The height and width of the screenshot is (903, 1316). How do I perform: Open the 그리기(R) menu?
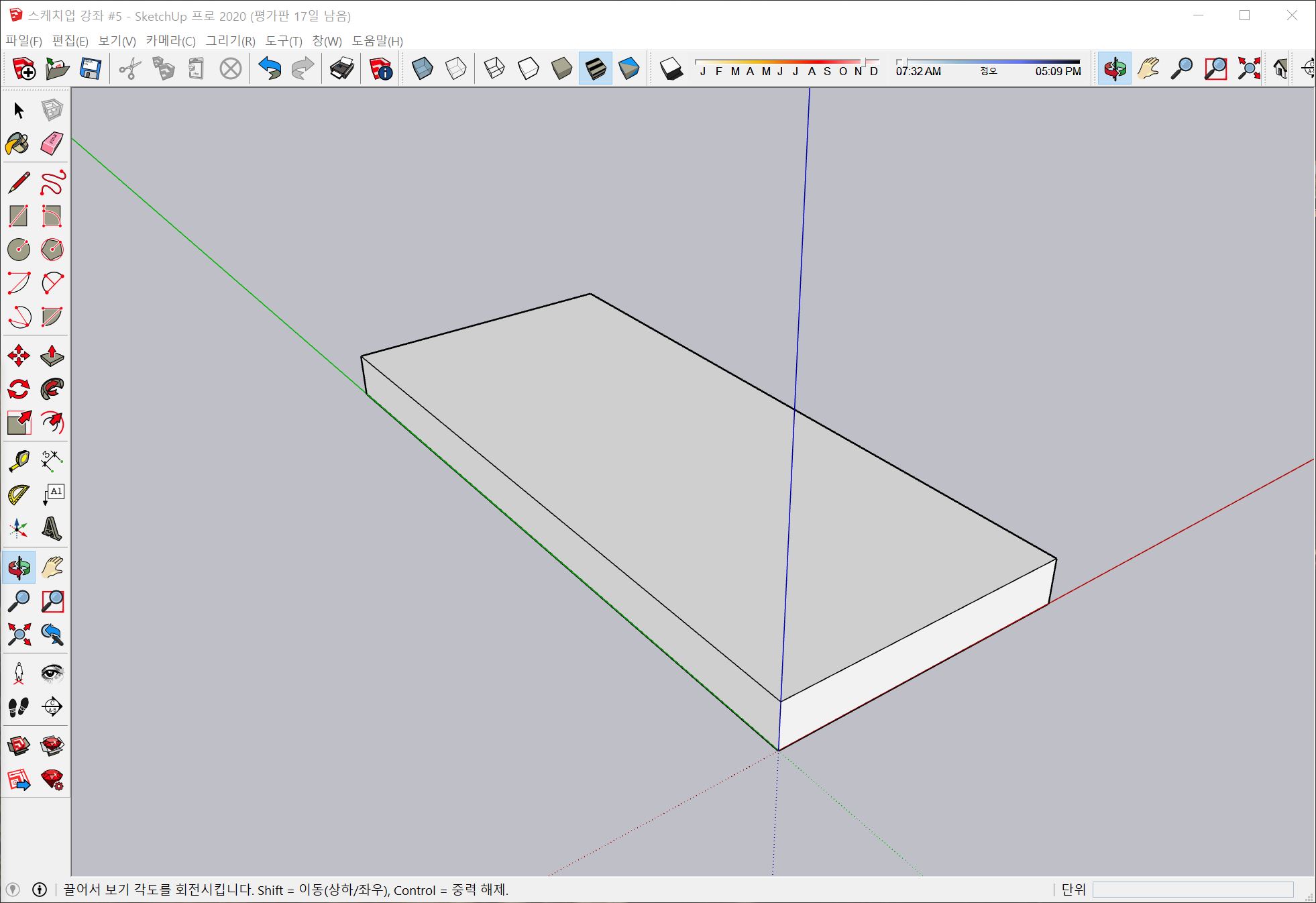point(230,41)
